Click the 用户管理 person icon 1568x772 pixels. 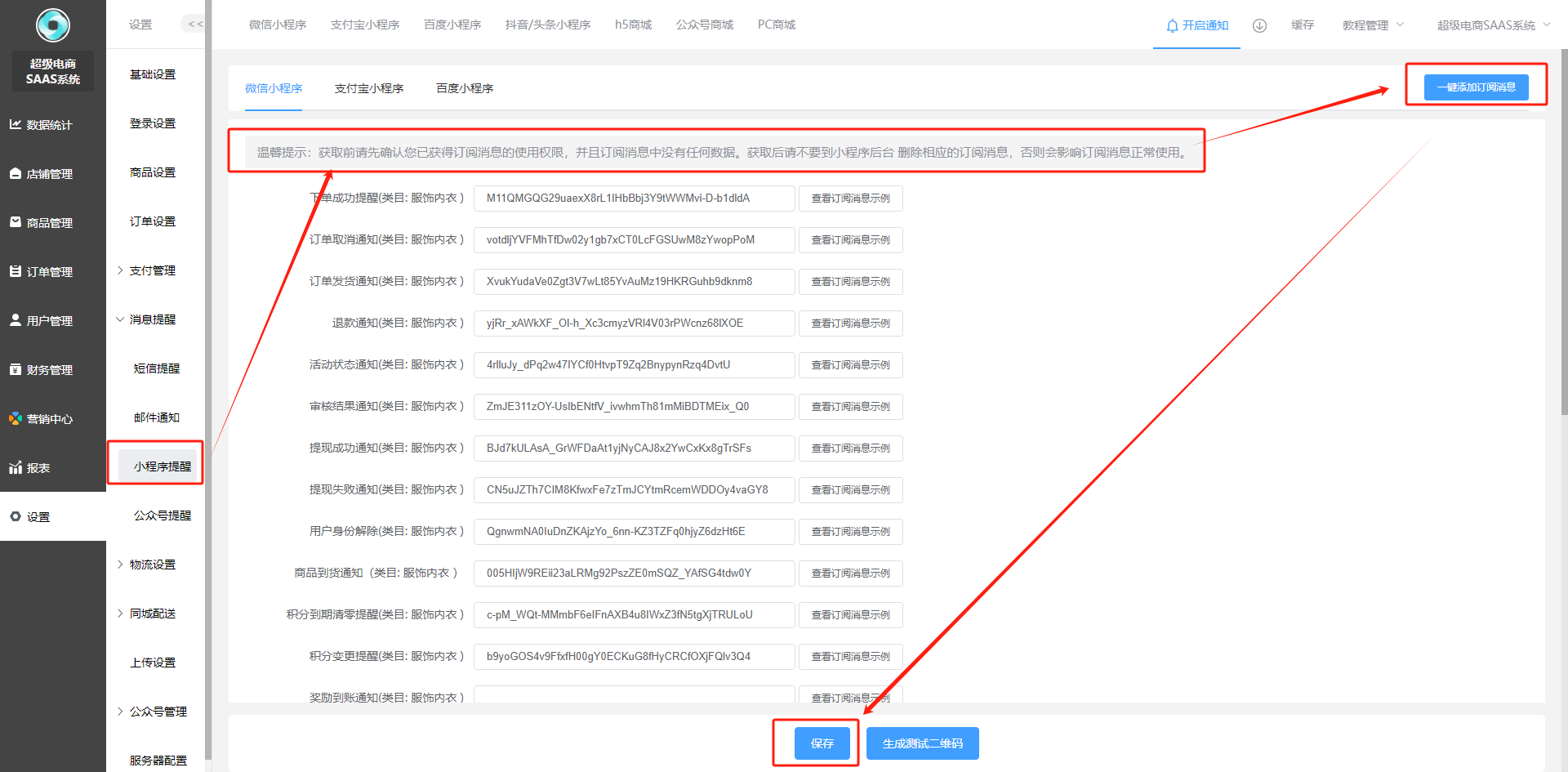click(x=16, y=320)
